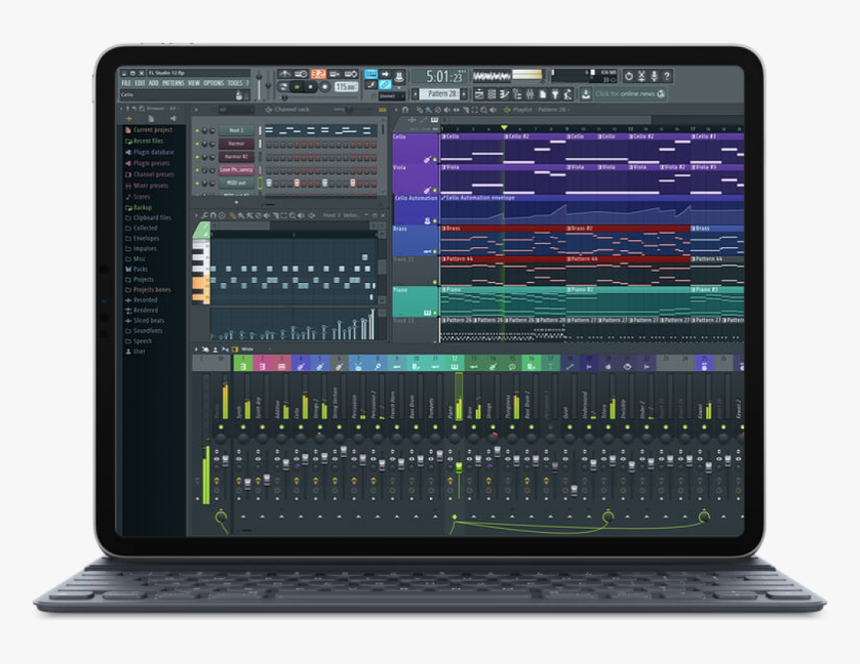Select the slice tool in the playlist toolbar

pyautogui.click(x=464, y=110)
